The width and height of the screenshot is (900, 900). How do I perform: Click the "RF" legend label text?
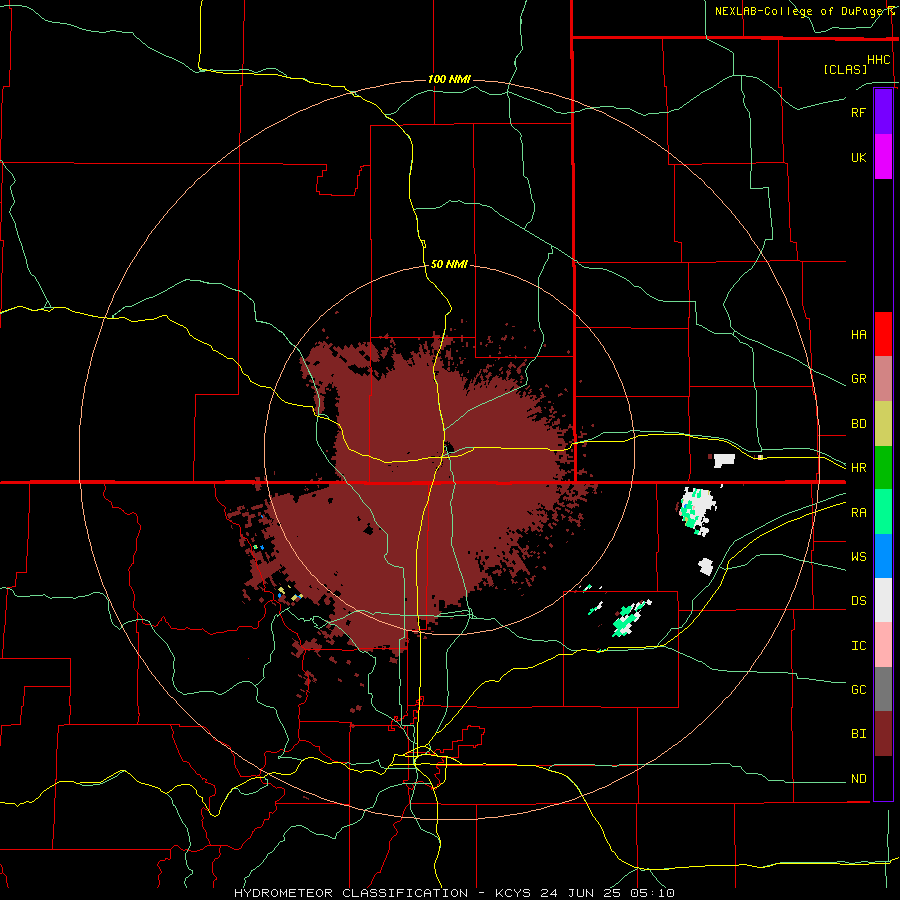[858, 112]
